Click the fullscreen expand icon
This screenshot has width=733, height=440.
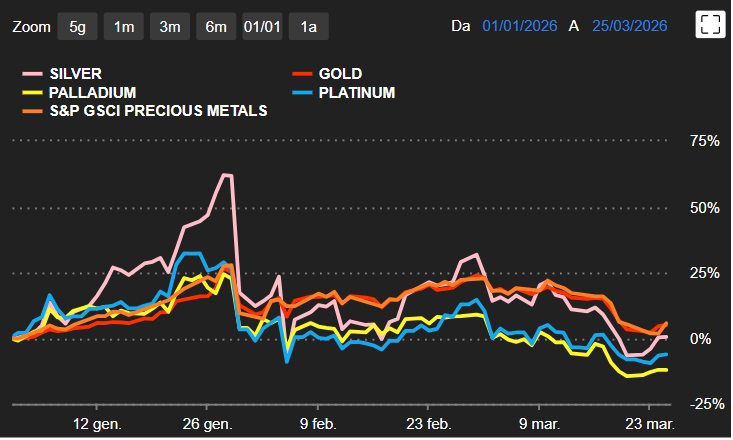click(709, 26)
